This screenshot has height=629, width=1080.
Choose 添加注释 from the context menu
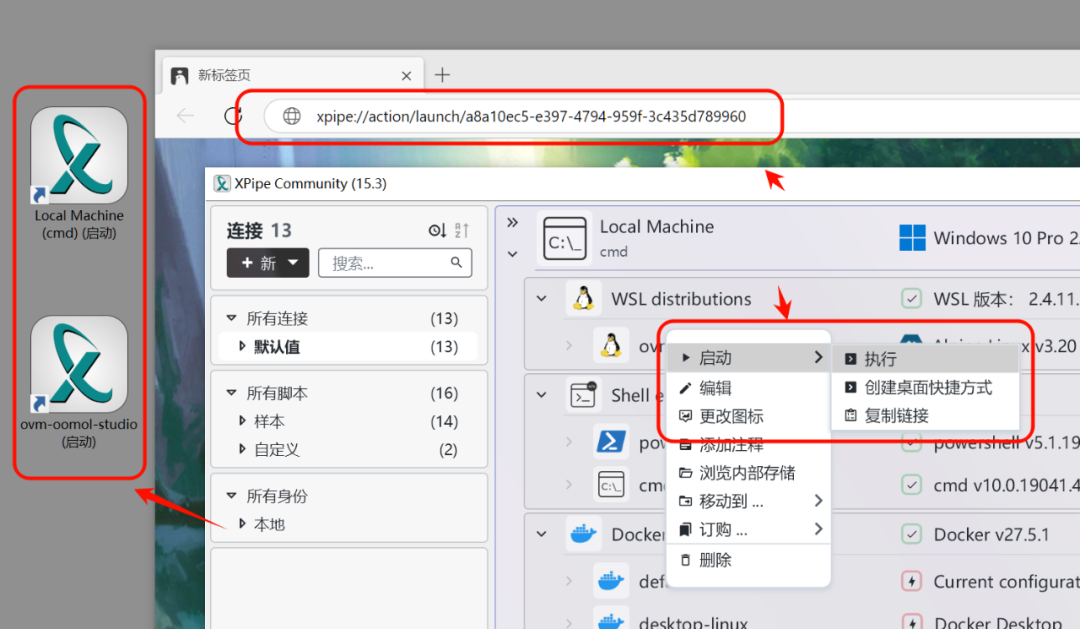tap(749, 444)
